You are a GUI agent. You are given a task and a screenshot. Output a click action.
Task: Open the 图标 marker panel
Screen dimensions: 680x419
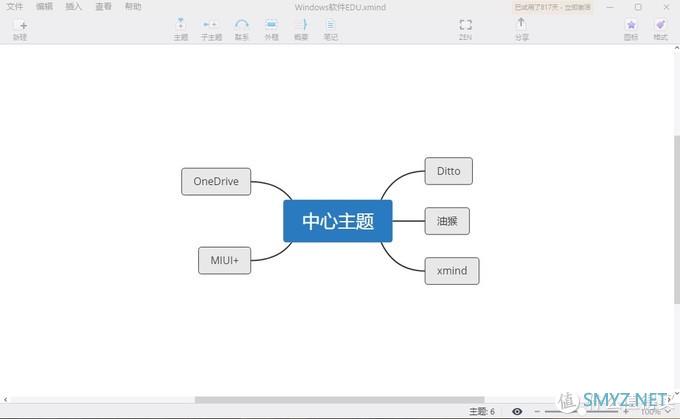pyautogui.click(x=631, y=29)
